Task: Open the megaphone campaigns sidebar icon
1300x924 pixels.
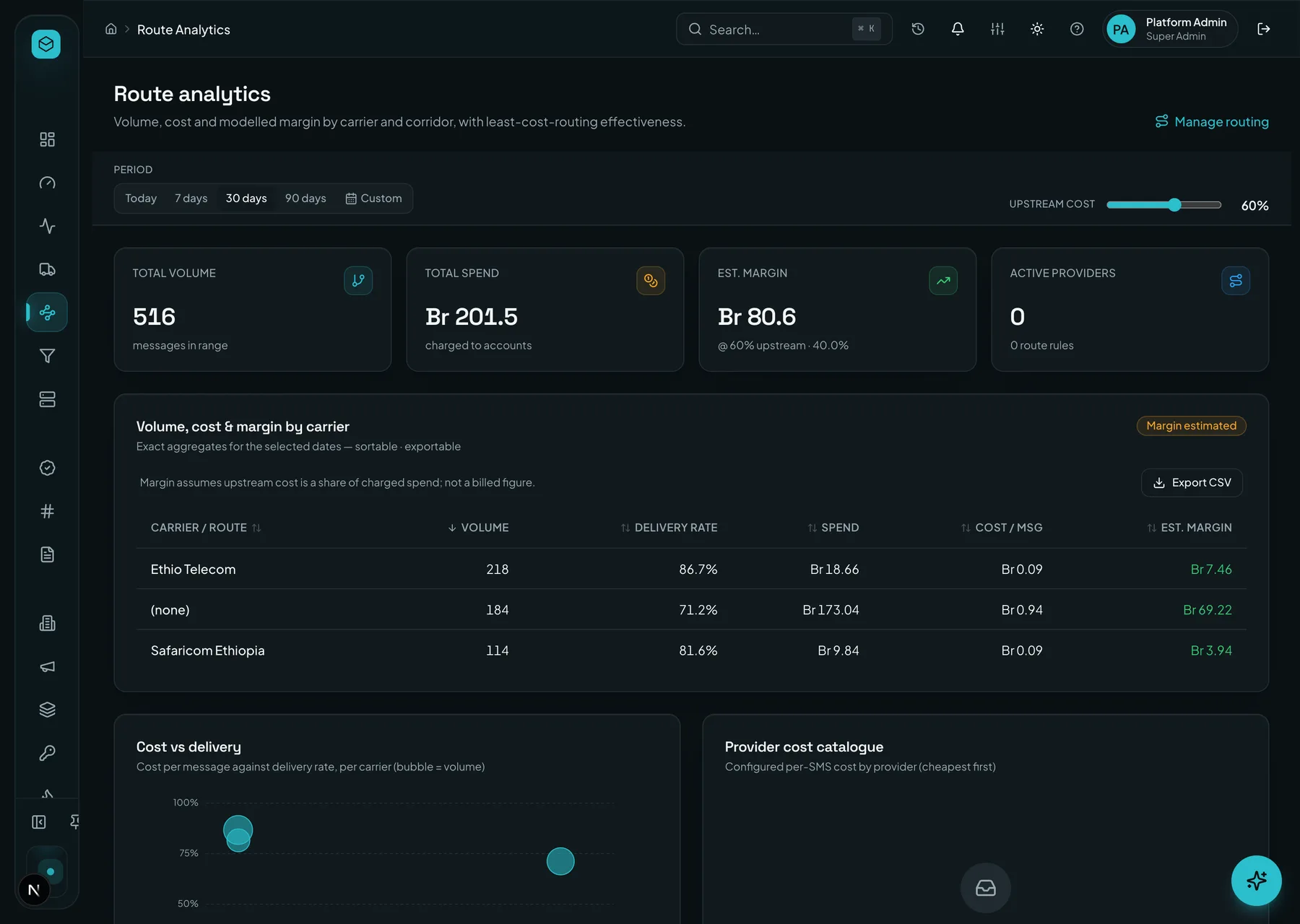Action: [47, 666]
